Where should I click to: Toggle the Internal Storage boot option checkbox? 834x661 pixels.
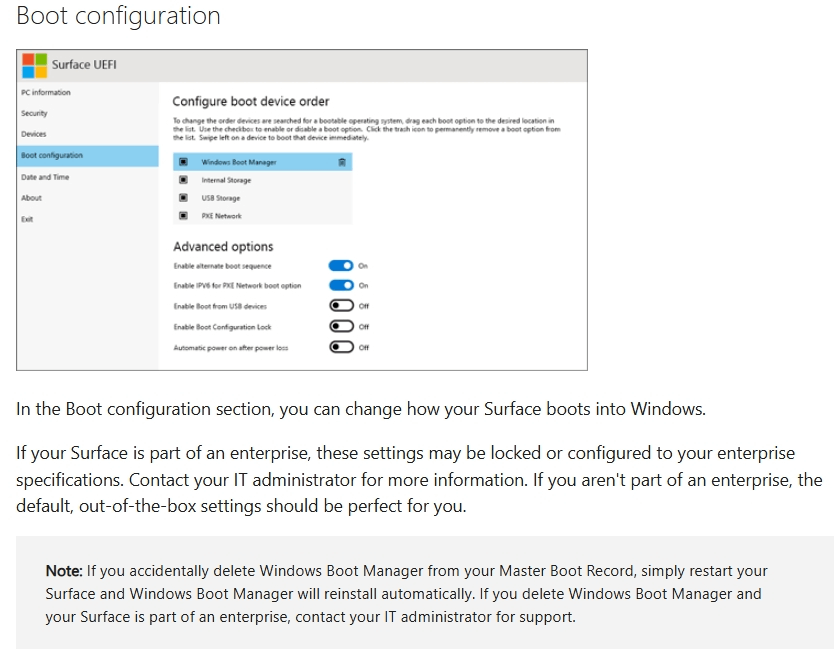tap(183, 180)
